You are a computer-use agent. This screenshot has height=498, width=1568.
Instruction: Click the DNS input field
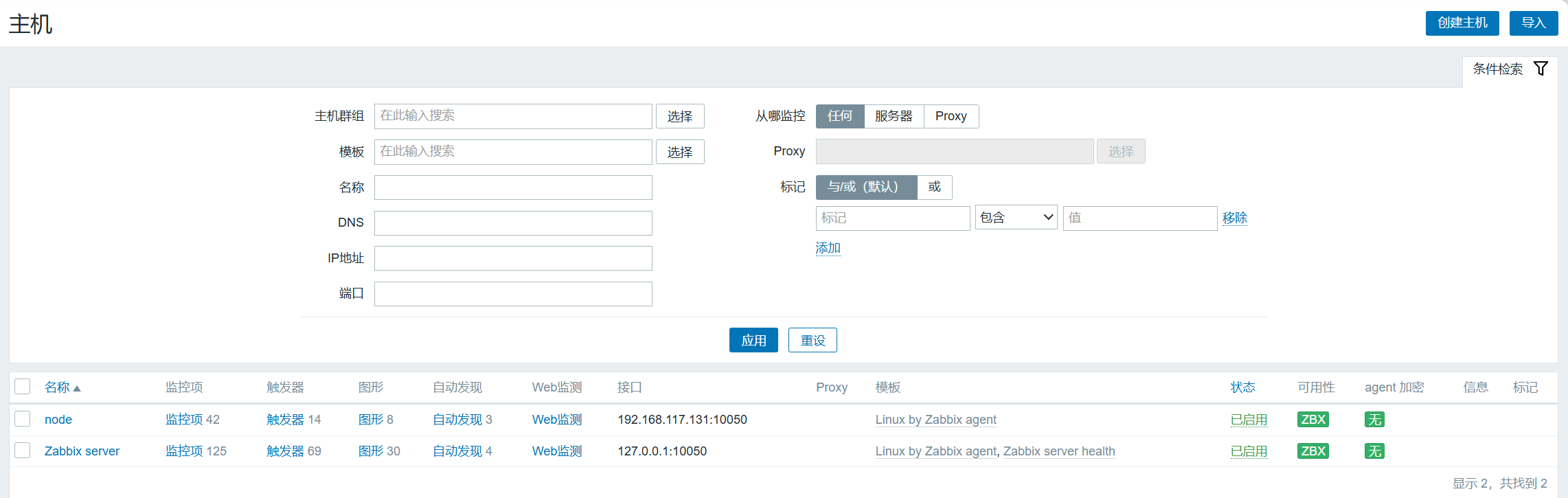coord(513,223)
